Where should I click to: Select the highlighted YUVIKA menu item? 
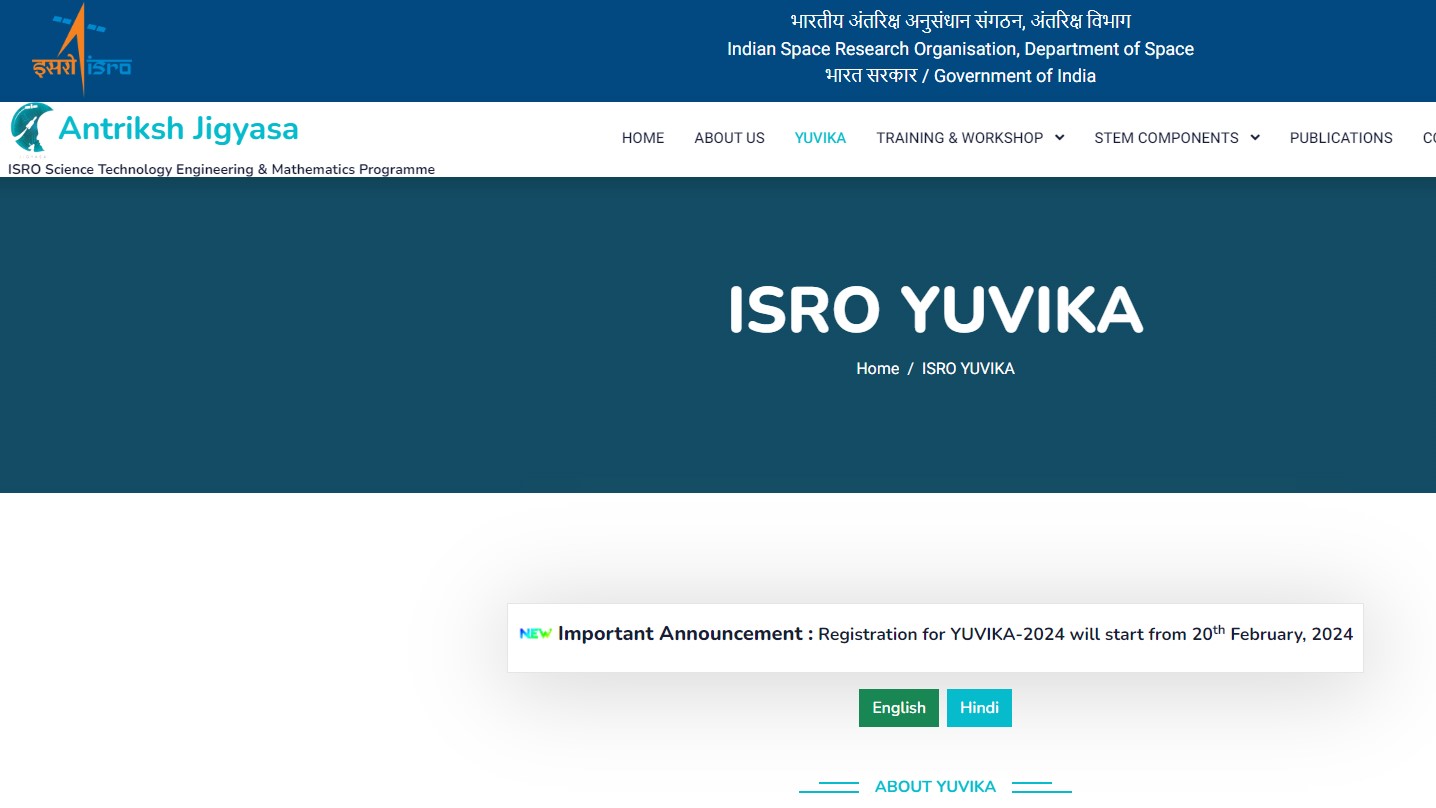coord(820,138)
